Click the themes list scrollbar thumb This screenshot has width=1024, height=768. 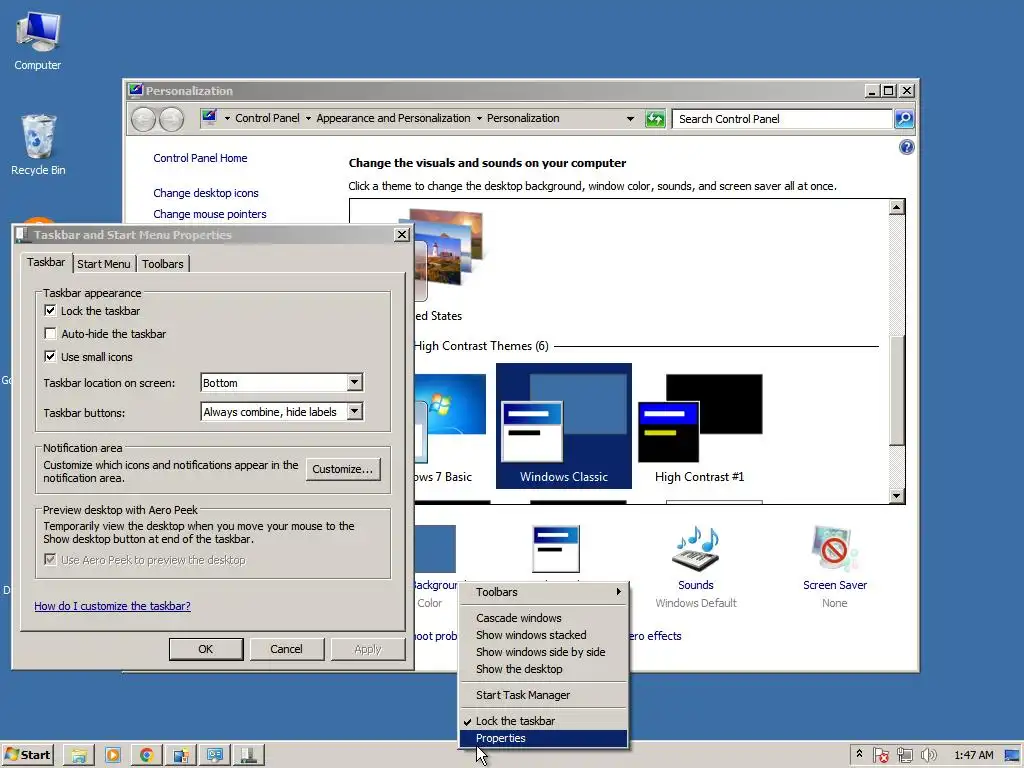(x=897, y=391)
